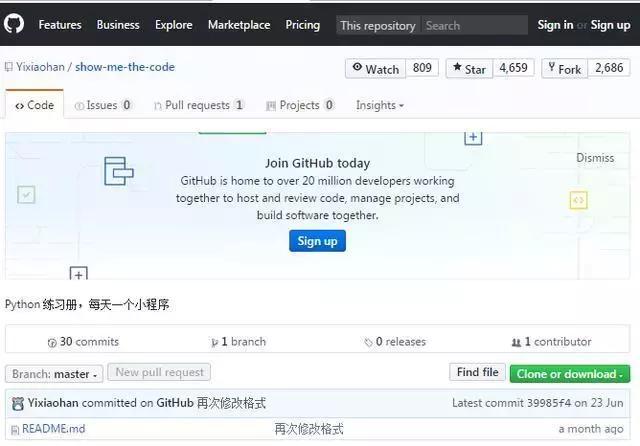
Task: Click the Watch button
Action: (376, 69)
